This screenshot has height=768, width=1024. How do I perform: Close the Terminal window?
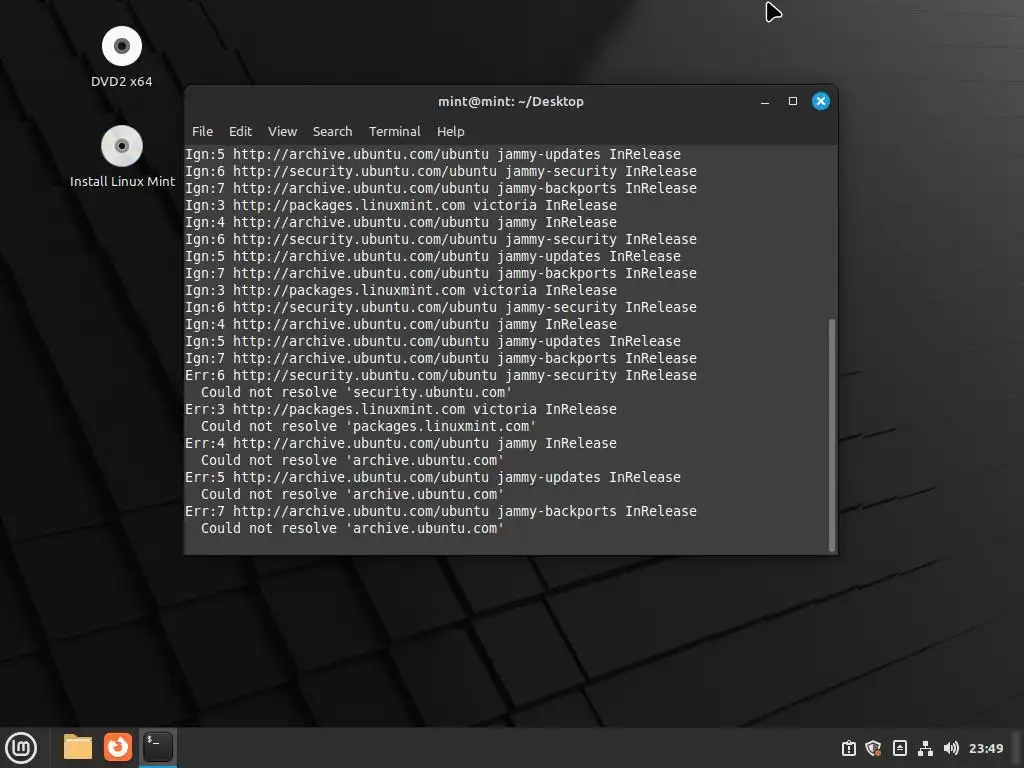pyautogui.click(x=821, y=101)
